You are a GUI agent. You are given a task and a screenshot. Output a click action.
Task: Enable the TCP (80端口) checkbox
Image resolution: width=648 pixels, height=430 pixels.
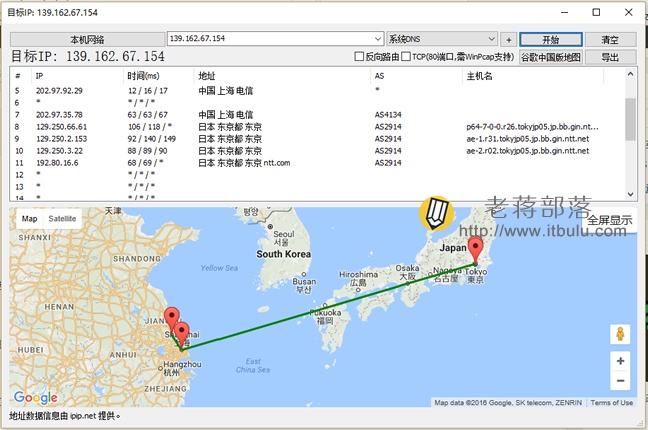click(x=406, y=57)
